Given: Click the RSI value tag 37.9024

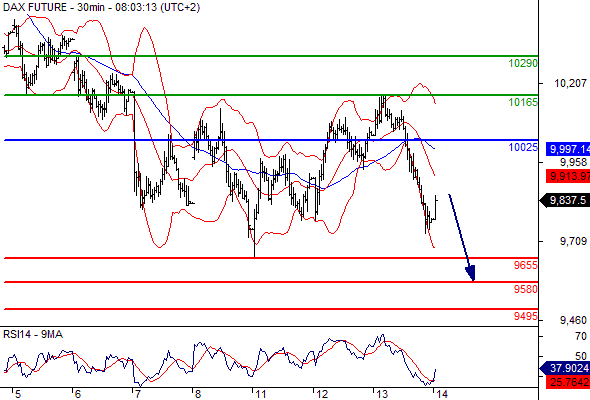Looking at the screenshot, I should [565, 368].
